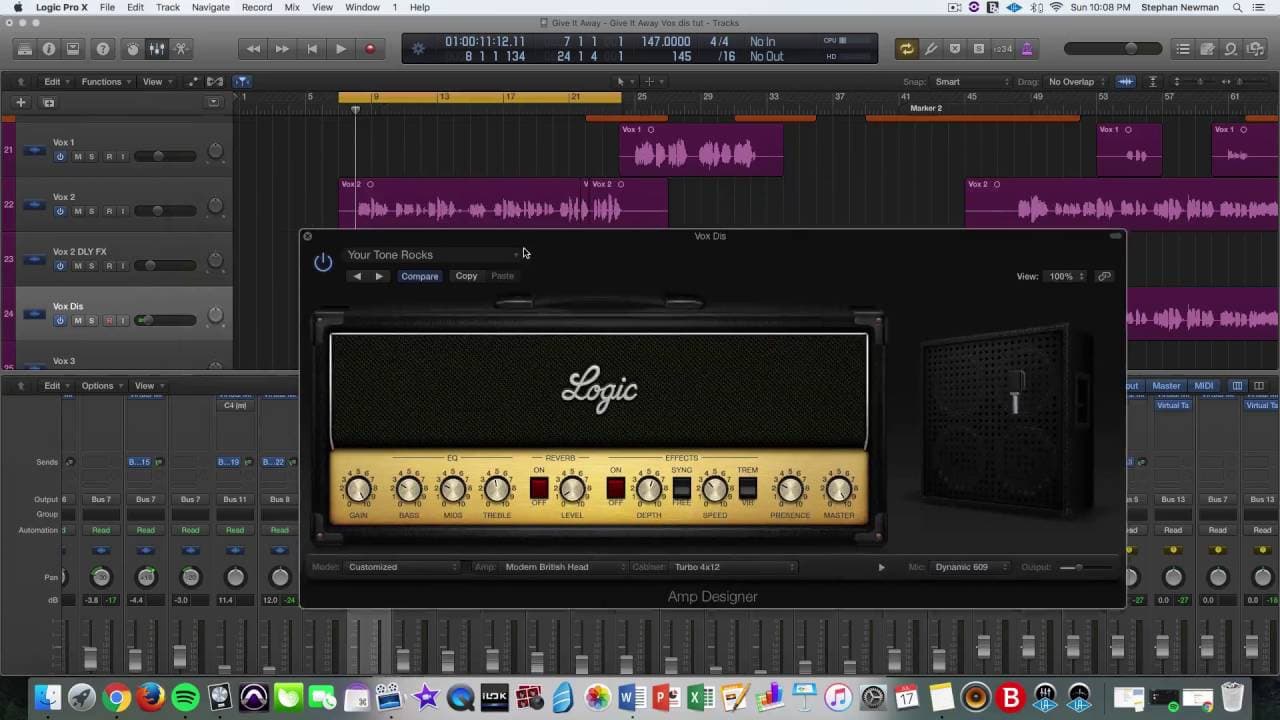Solo the Vox 2 track
Image resolution: width=1280 pixels, height=720 pixels.
[92, 211]
